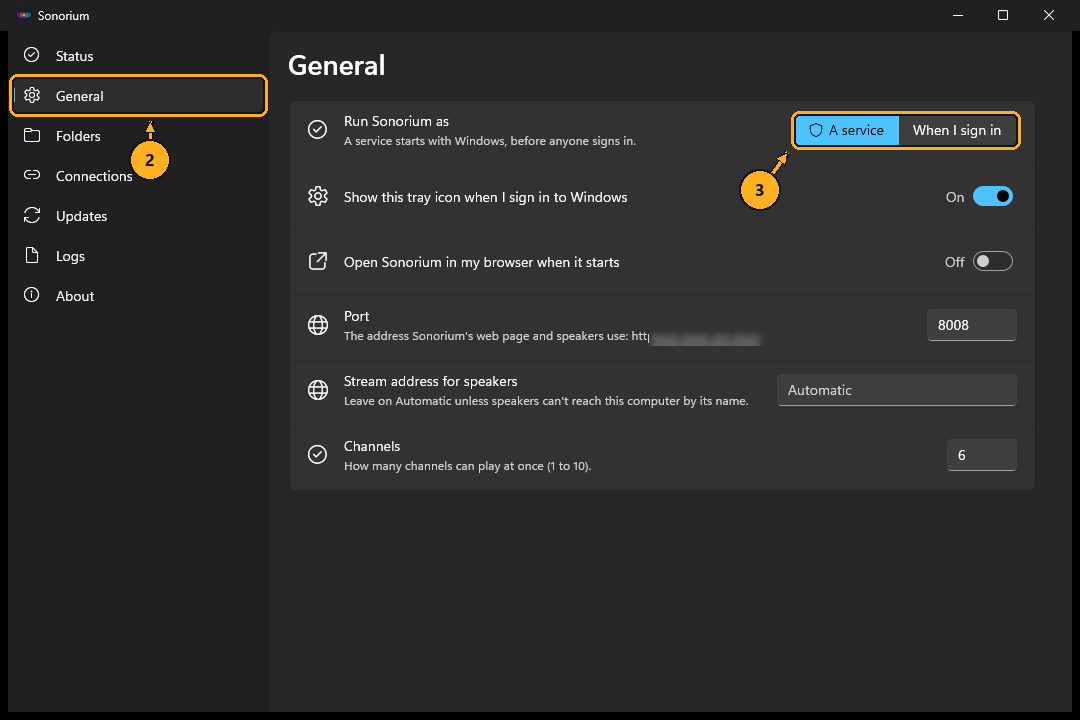Click the Sonorium app logo in title bar
This screenshot has width=1080, height=720.
pos(24,15)
